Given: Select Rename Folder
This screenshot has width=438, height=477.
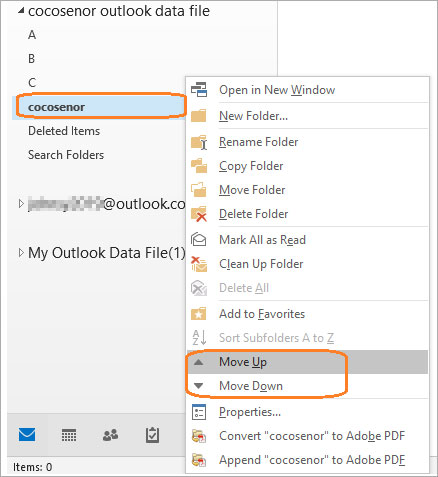Looking at the screenshot, I should pos(307,142).
